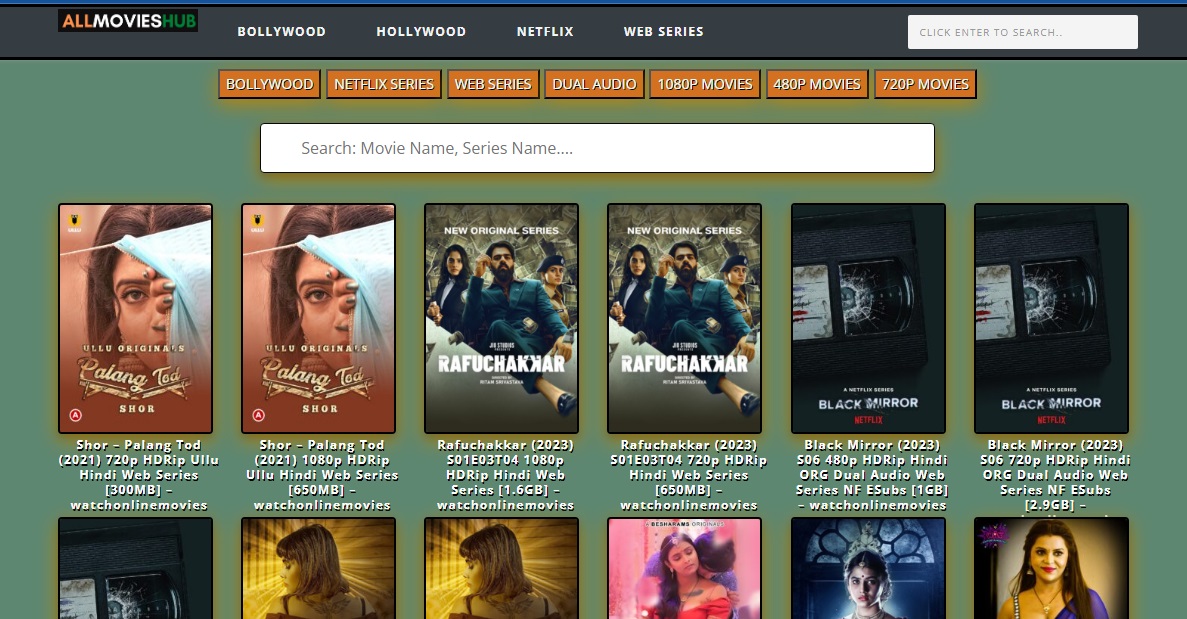Viewport: 1187px width, 619px height.
Task: Open the second-row pink Besharams Originals poster
Action: point(685,568)
